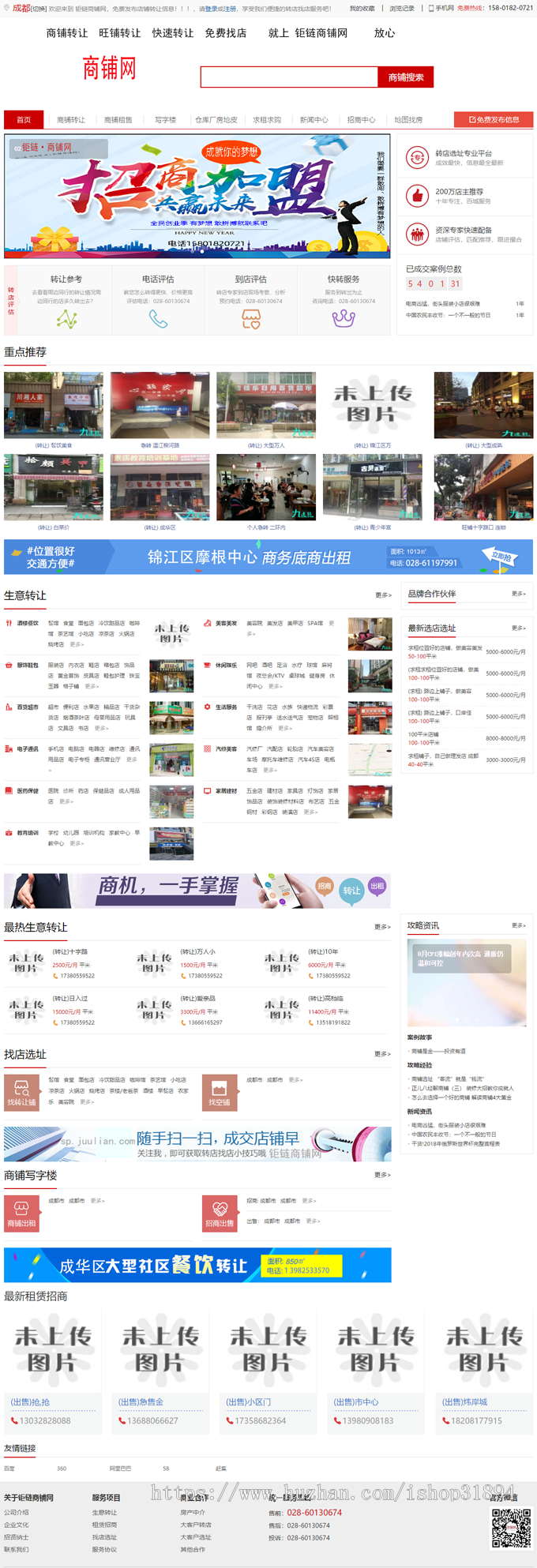This screenshot has width=537, height=1568.
Task: Open 浏览记录 in top bar
Action: [402, 9]
